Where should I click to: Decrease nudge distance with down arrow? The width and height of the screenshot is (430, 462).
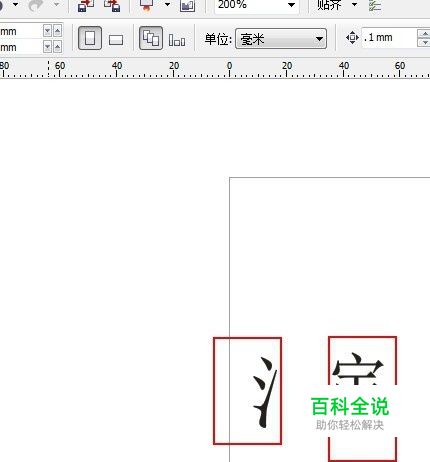click(425, 43)
